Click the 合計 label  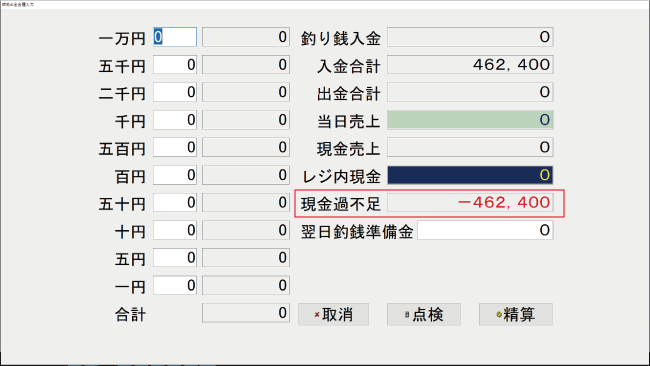click(130, 315)
